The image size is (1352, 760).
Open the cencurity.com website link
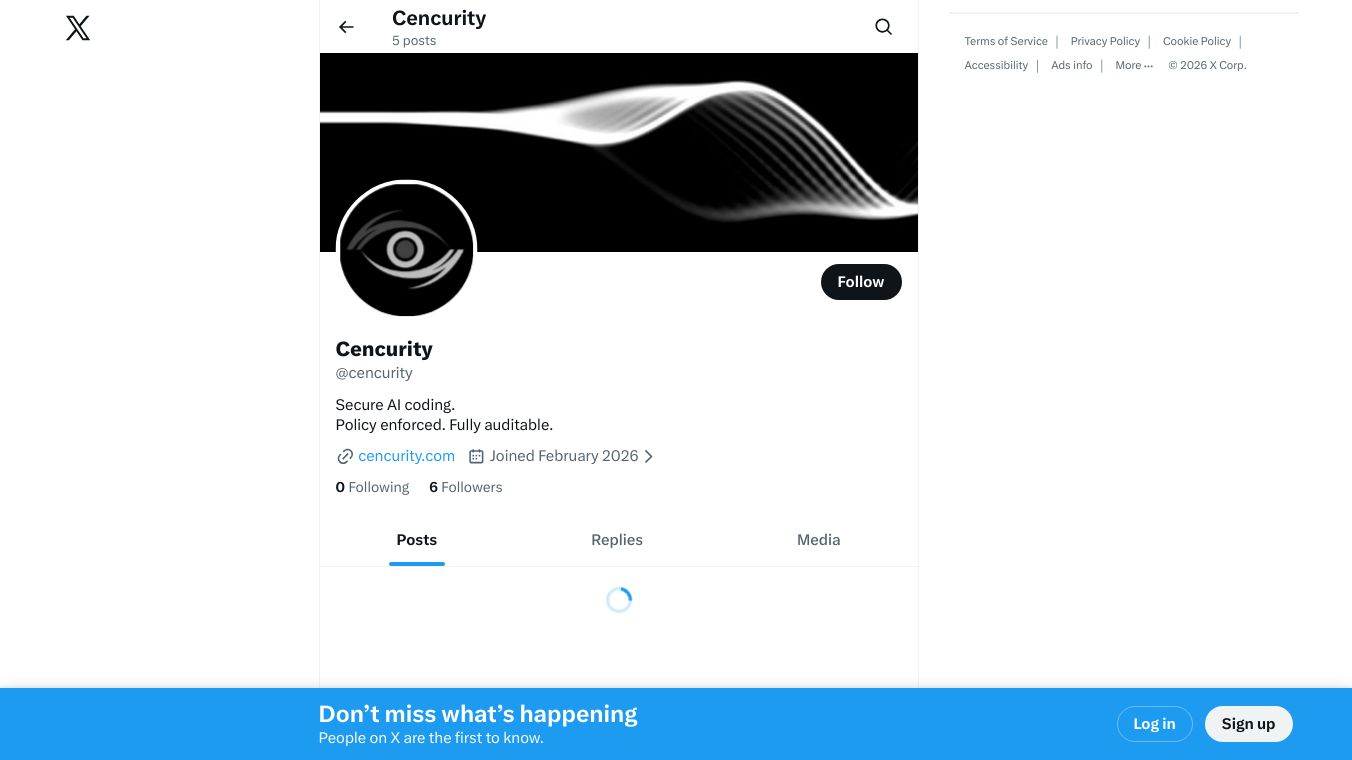click(406, 455)
